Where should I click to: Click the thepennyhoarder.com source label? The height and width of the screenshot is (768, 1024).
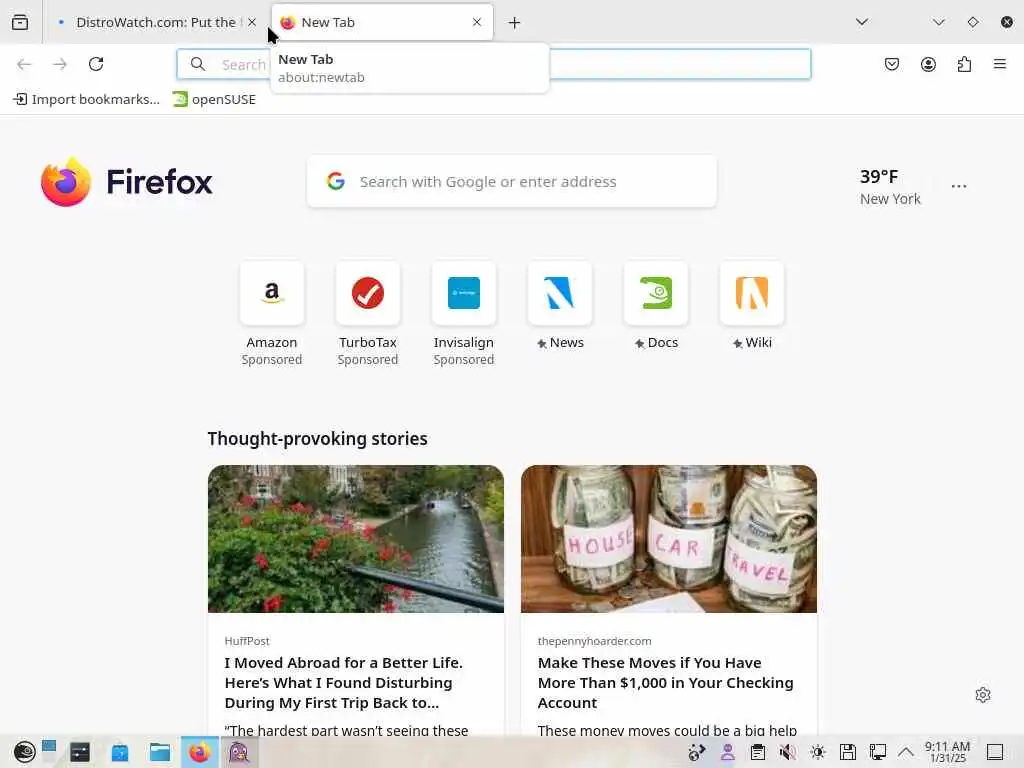594,641
